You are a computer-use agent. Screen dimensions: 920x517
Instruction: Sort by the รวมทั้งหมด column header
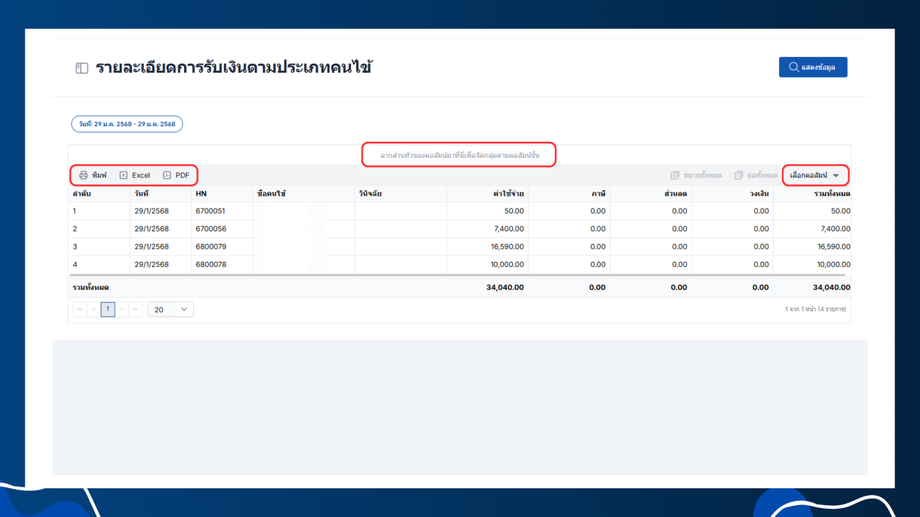point(832,193)
